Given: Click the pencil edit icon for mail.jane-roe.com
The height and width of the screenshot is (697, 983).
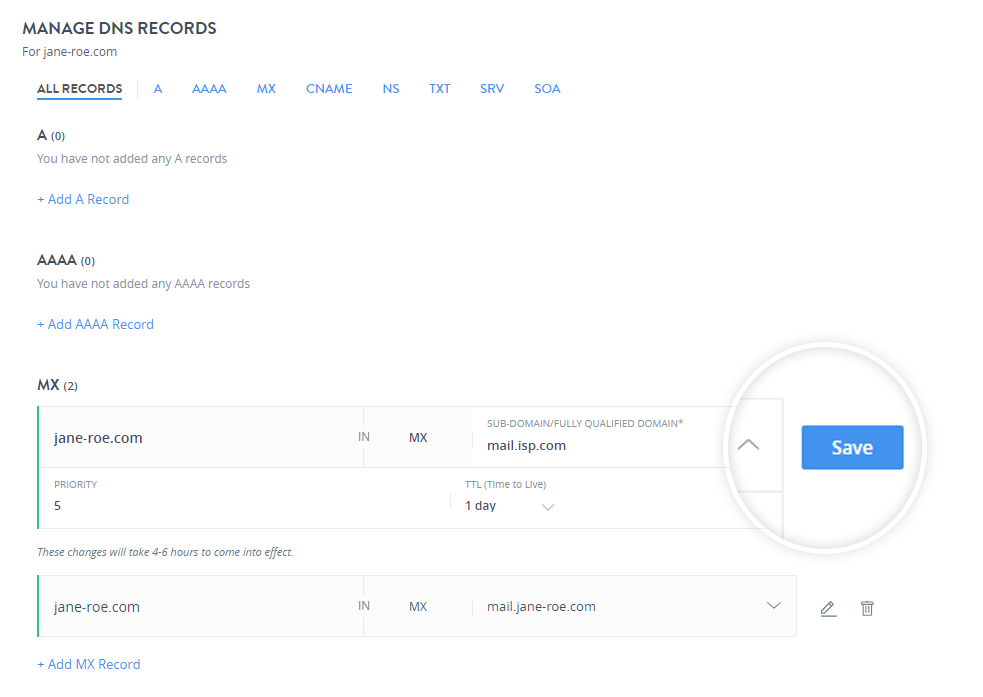Looking at the screenshot, I should tap(828, 607).
